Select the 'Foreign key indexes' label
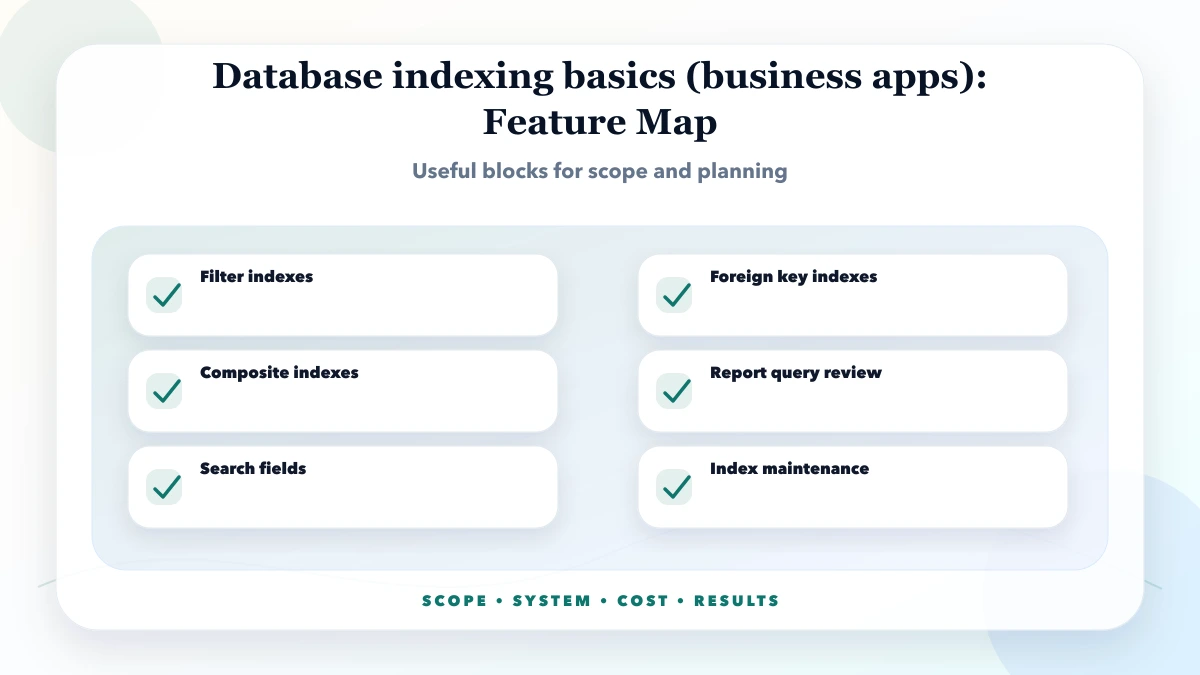 coord(794,277)
